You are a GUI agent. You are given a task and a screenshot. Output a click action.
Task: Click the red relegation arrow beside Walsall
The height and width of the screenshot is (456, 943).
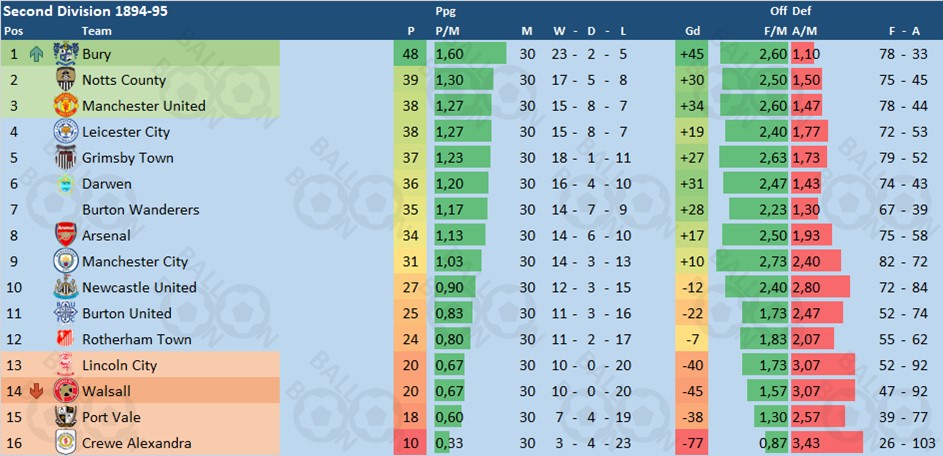tap(37, 391)
